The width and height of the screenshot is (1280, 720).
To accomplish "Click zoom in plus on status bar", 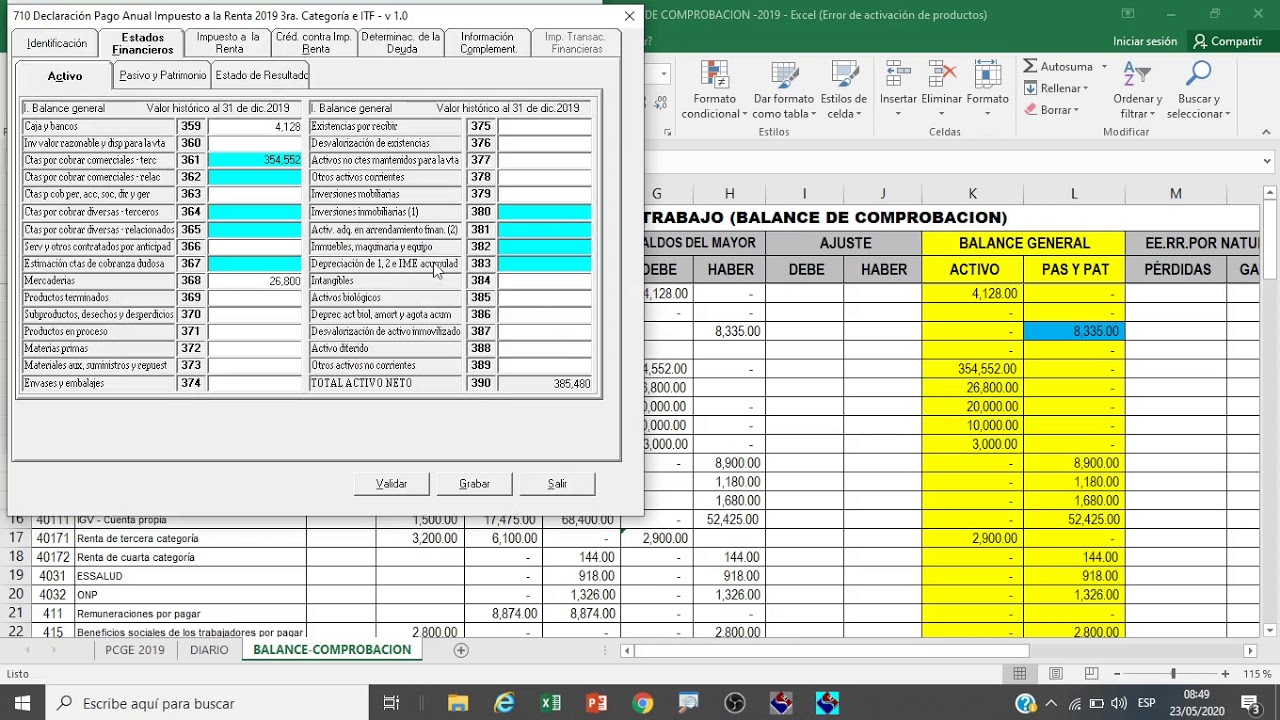I will pos(1225,674).
